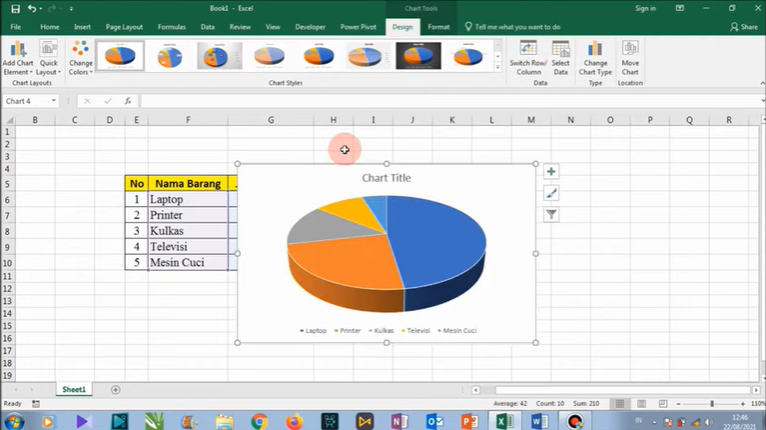Click the zoom slider in the status bar
Image resolution: width=766 pixels, height=430 pixels.
[x=712, y=404]
